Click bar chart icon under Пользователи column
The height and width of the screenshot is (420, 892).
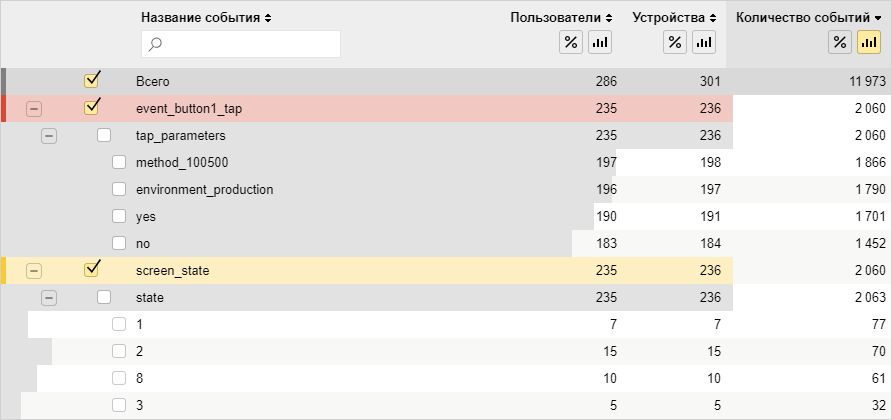[600, 43]
